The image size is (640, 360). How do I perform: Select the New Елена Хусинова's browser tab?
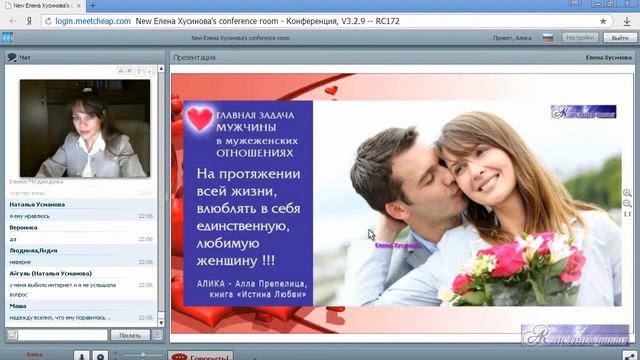[x=42, y=6]
